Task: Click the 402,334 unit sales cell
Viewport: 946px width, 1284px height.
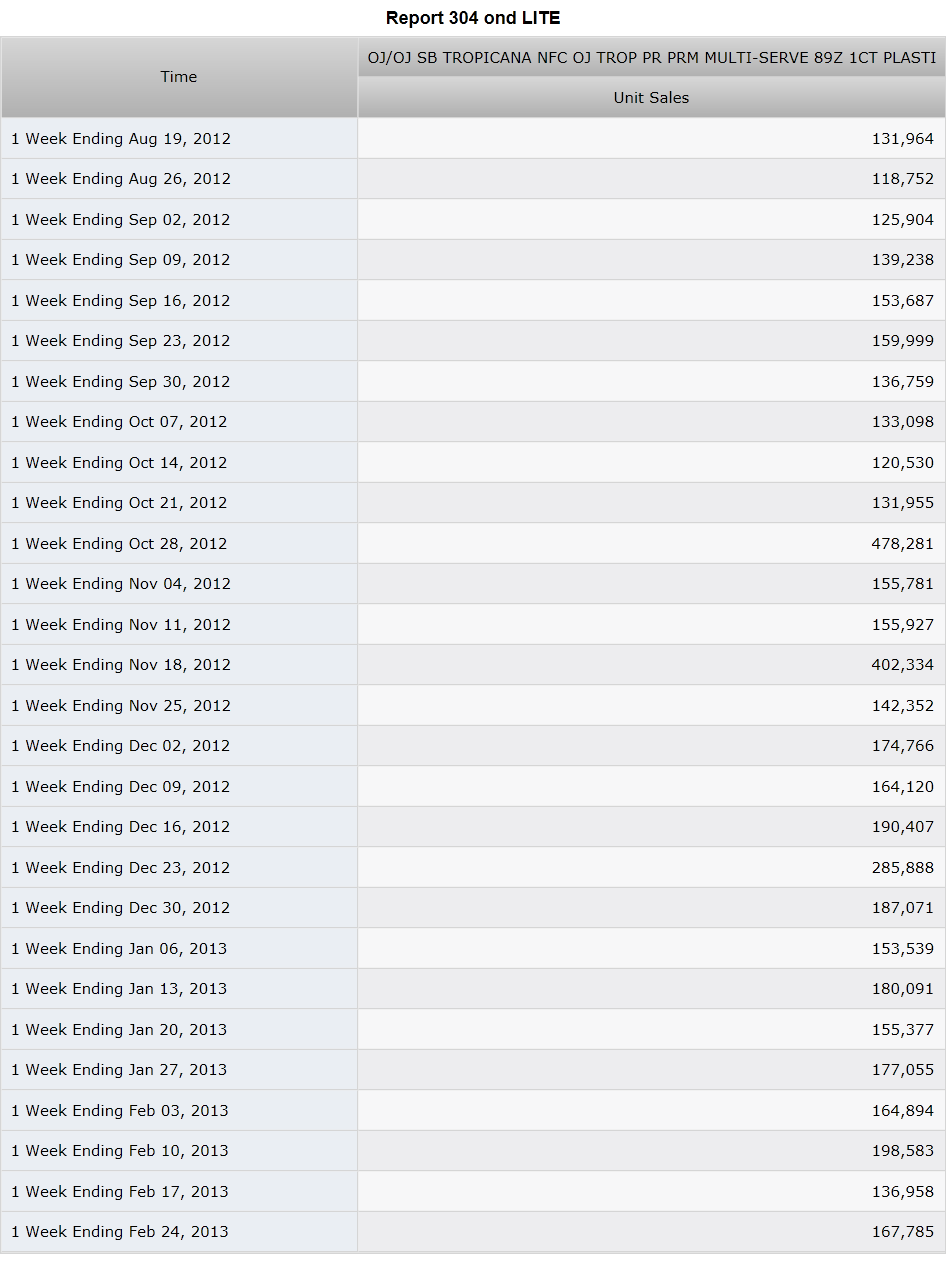Action: point(651,664)
